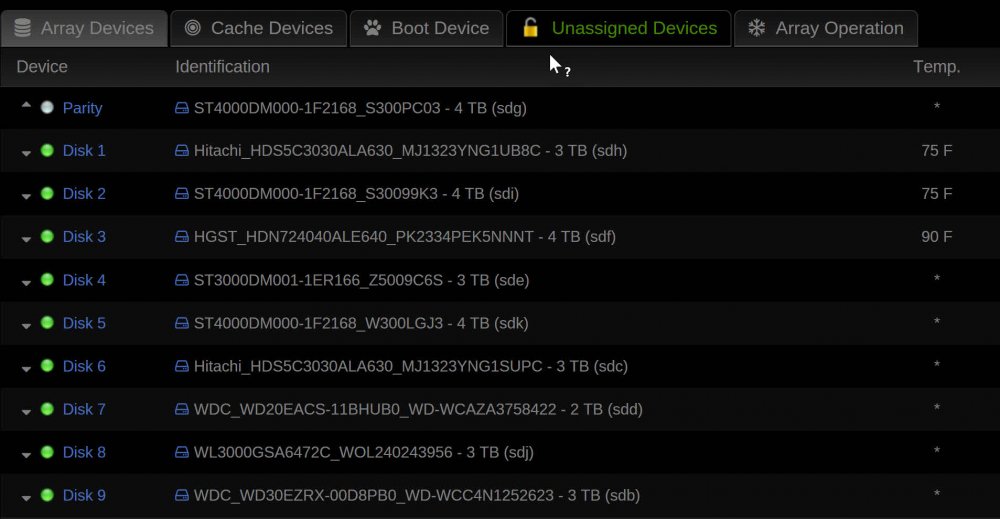Viewport: 1000px width, 519px height.
Task: Open the Disk 2 device link
Action: pyautogui.click(x=84, y=193)
